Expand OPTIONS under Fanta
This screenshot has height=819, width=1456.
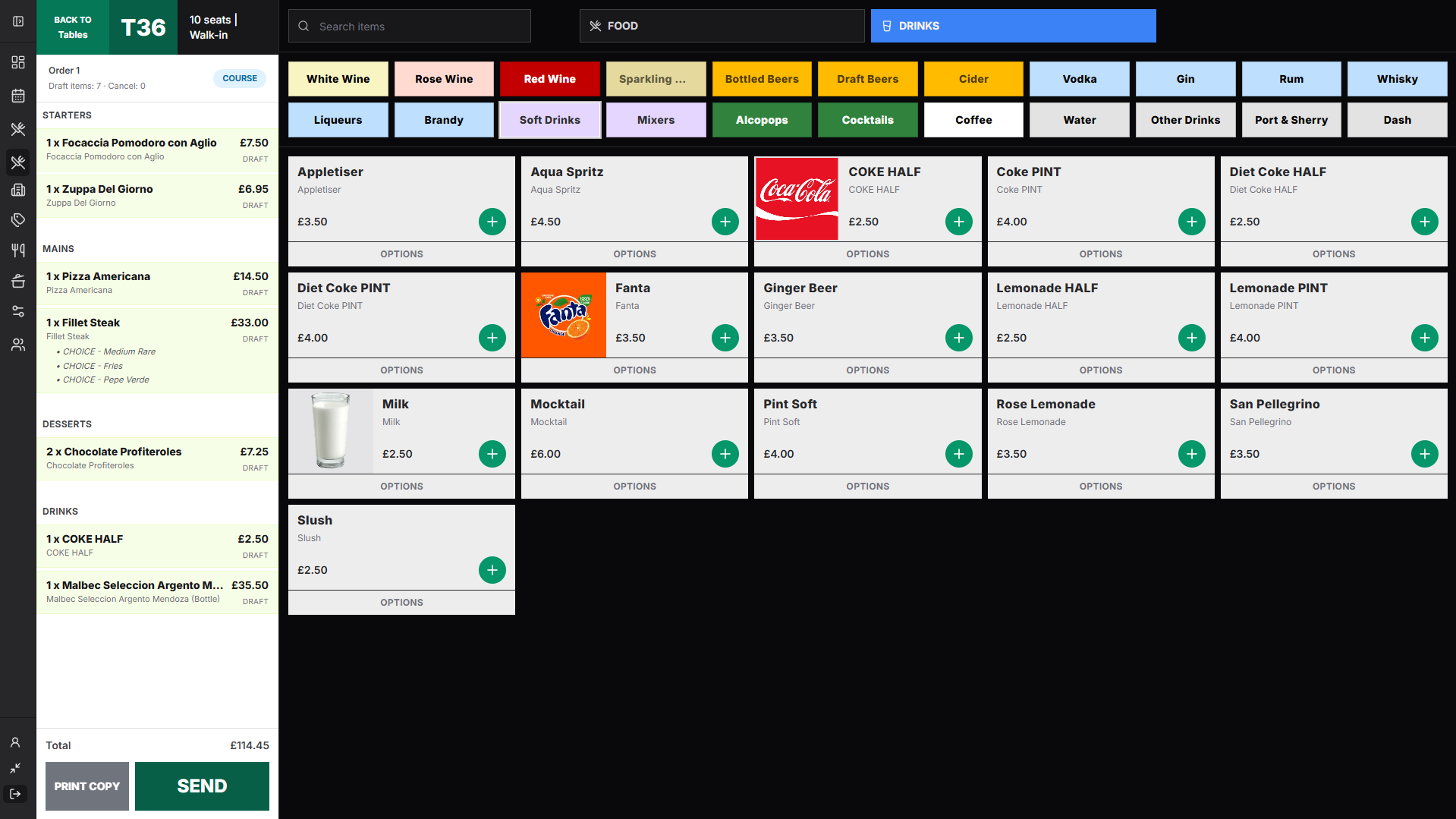pyautogui.click(x=634, y=370)
